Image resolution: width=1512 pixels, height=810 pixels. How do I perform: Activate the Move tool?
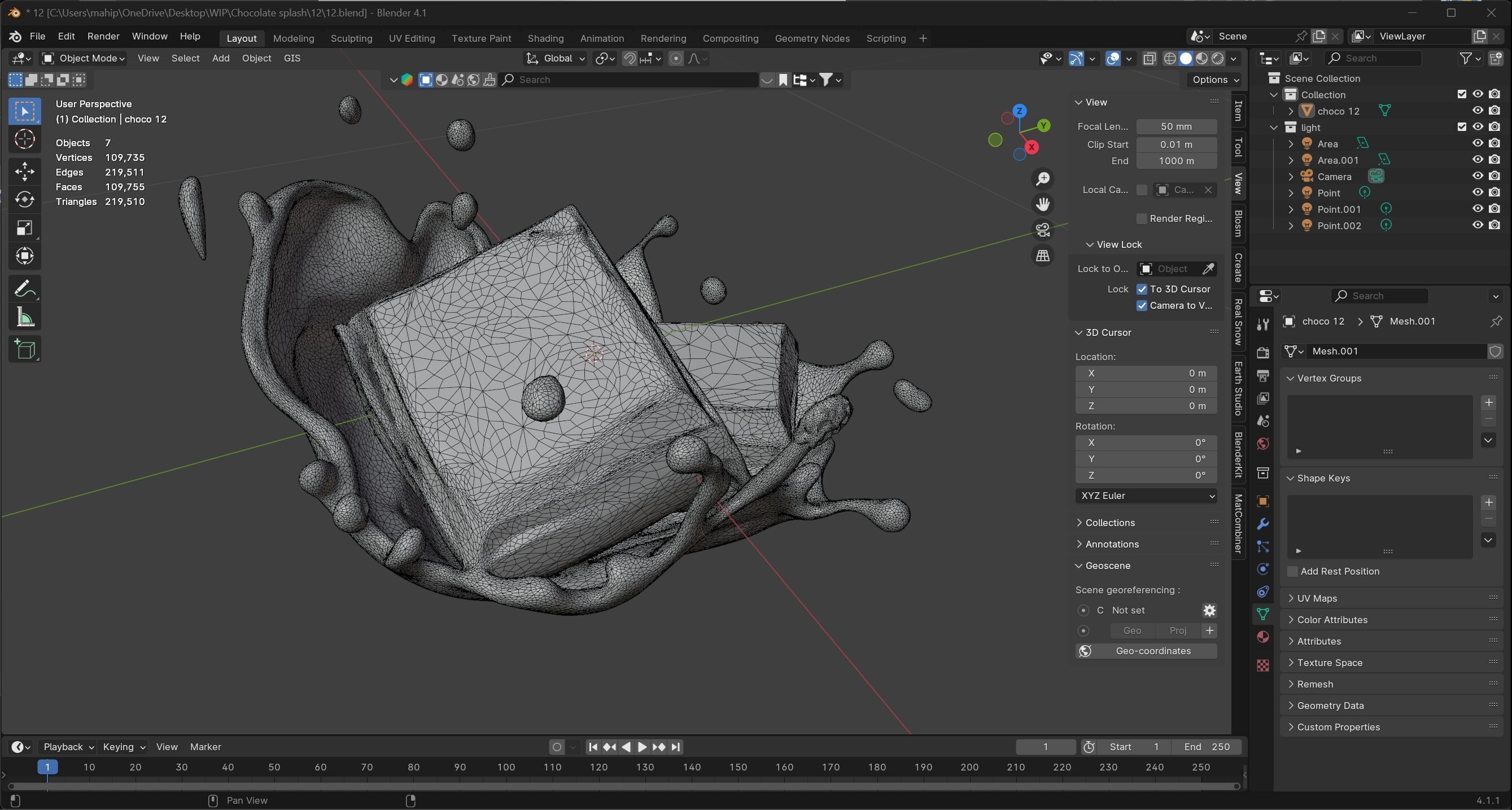click(x=25, y=172)
